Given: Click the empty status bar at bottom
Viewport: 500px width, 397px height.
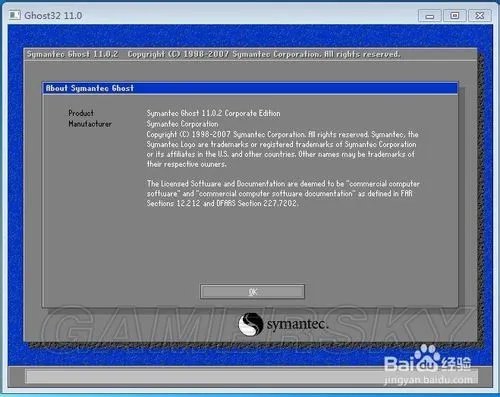Looking at the screenshot, I should [x=250, y=376].
